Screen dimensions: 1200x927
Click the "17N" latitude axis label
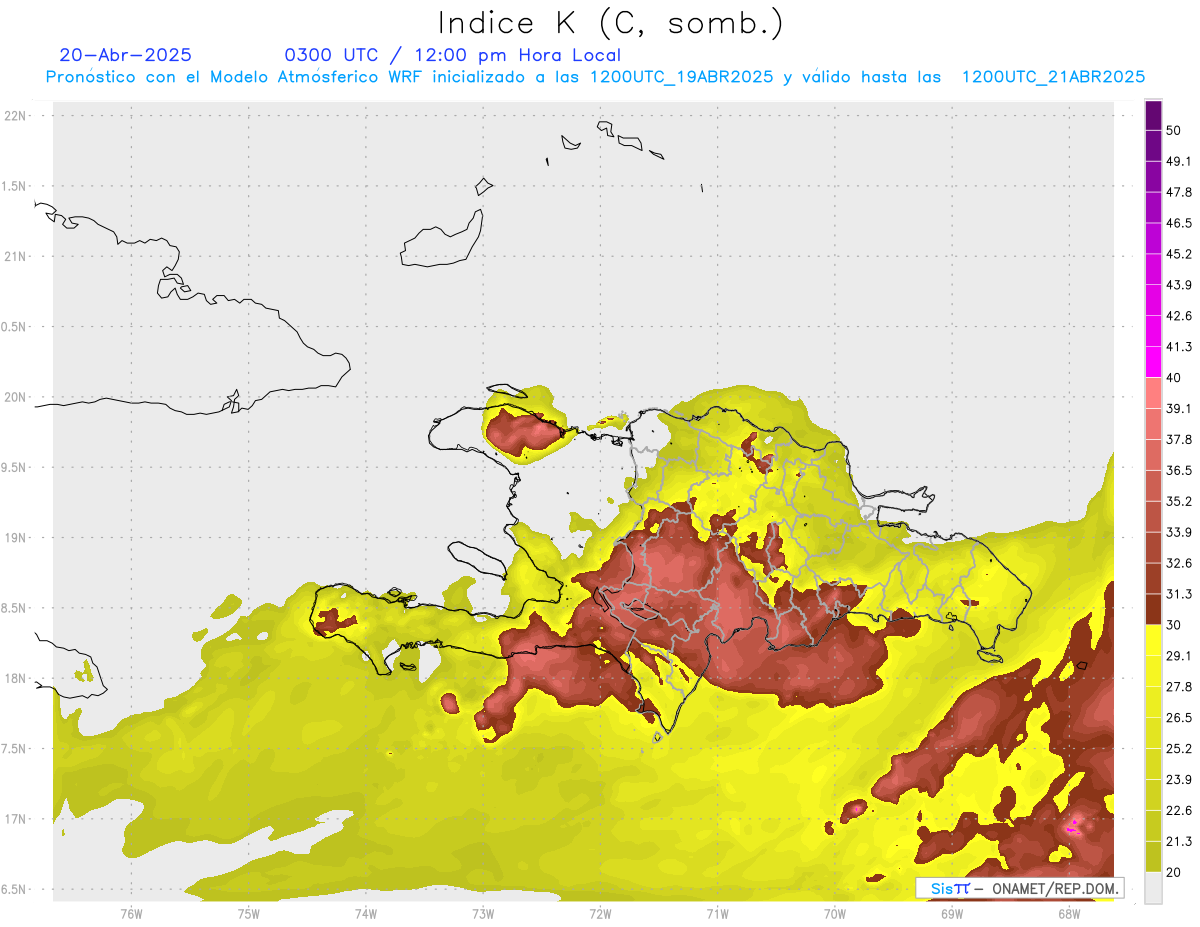[x=15, y=819]
